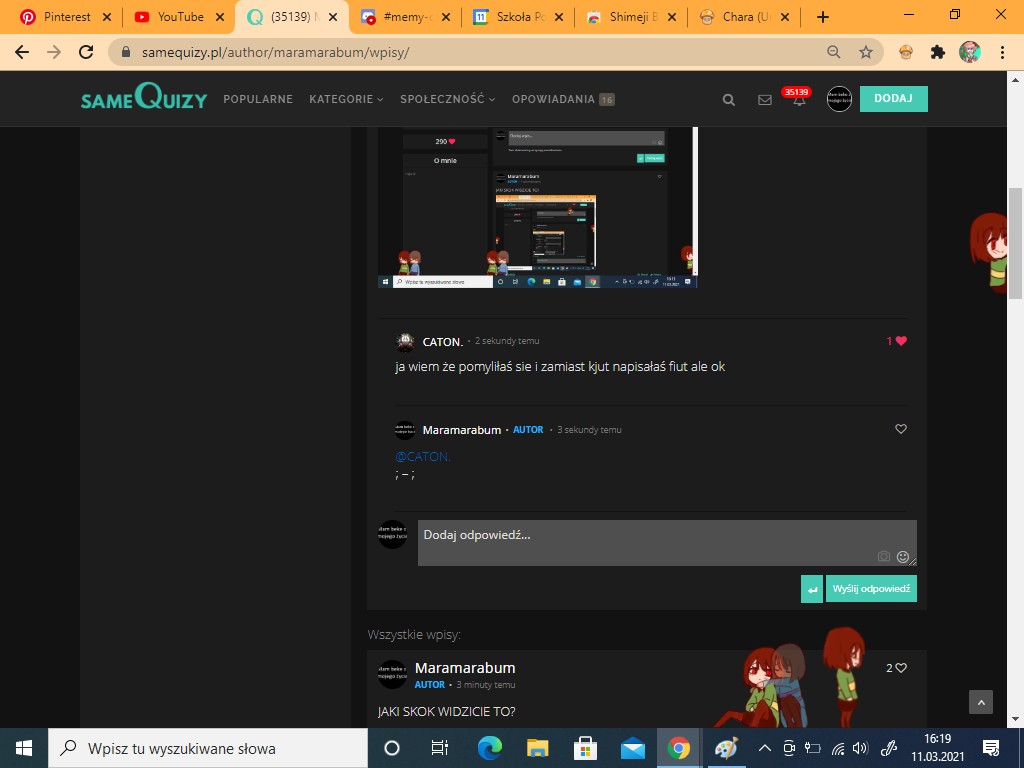The width and height of the screenshot is (1024, 768).
Task: Open the user profile avatar menu
Action: click(x=839, y=99)
